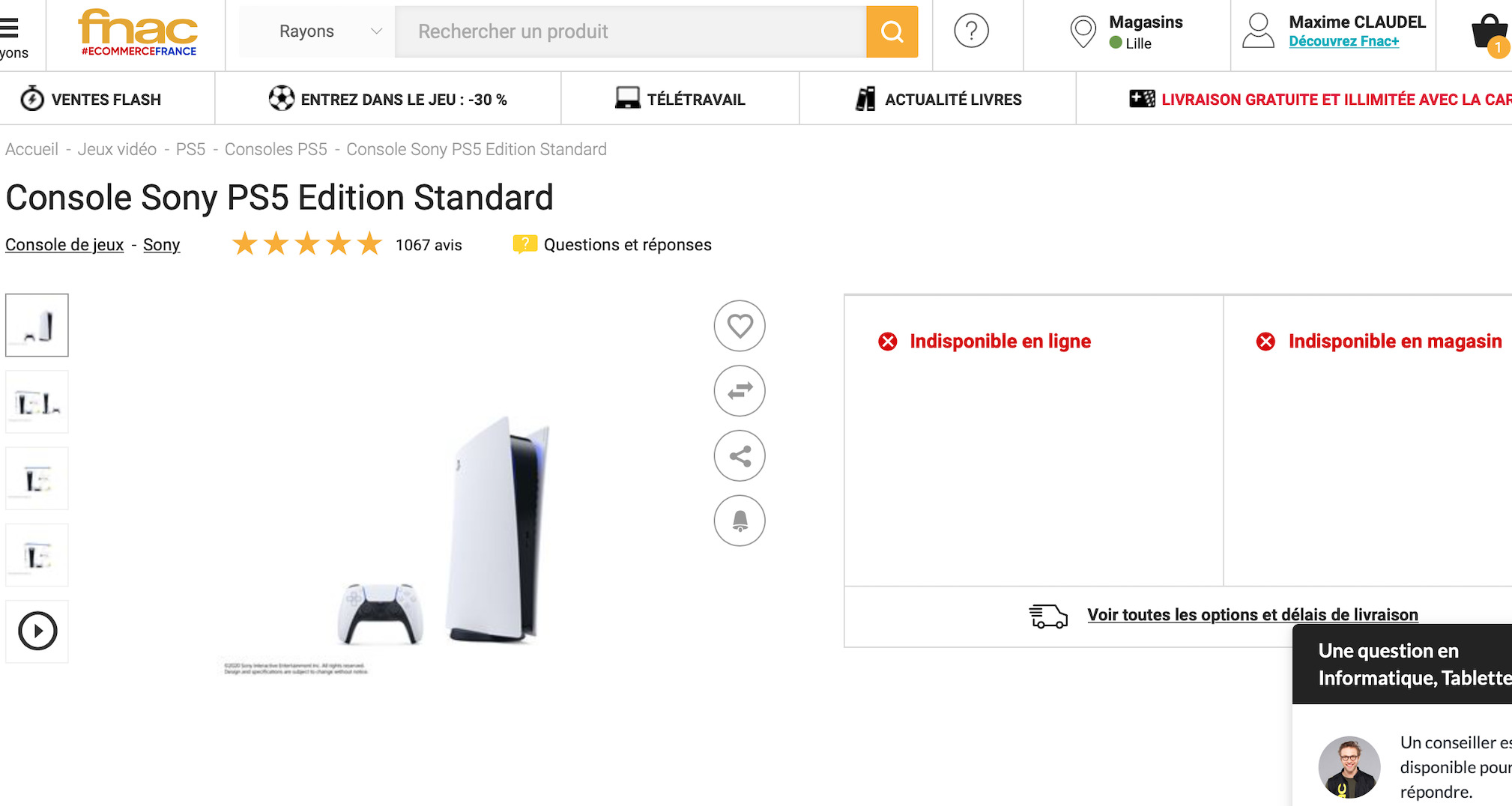This screenshot has width=1512, height=806.
Task: Open Maxime CLAUDEL account menu
Action: 1334,31
